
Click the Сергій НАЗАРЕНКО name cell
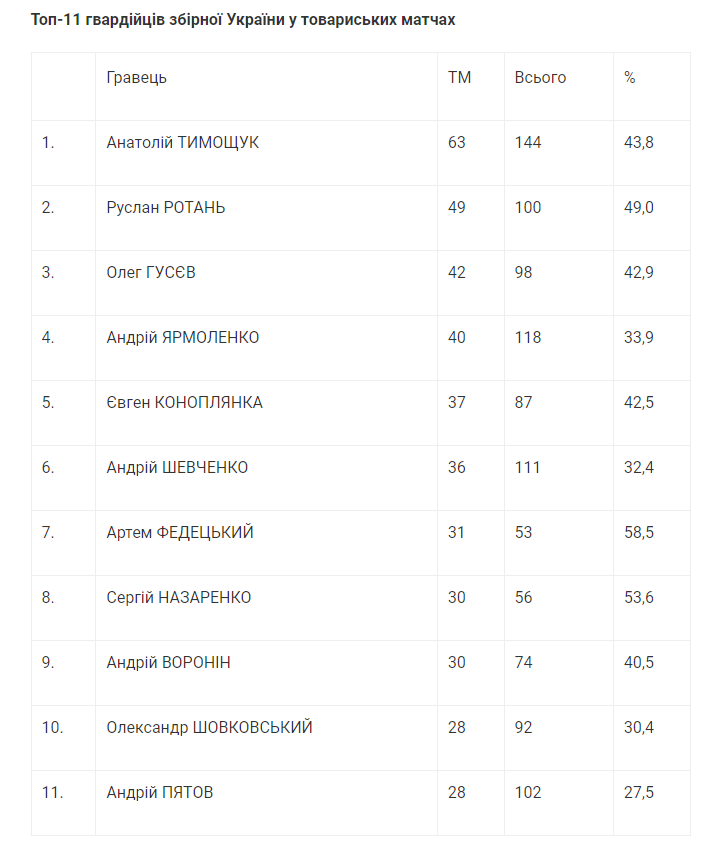pos(179,598)
